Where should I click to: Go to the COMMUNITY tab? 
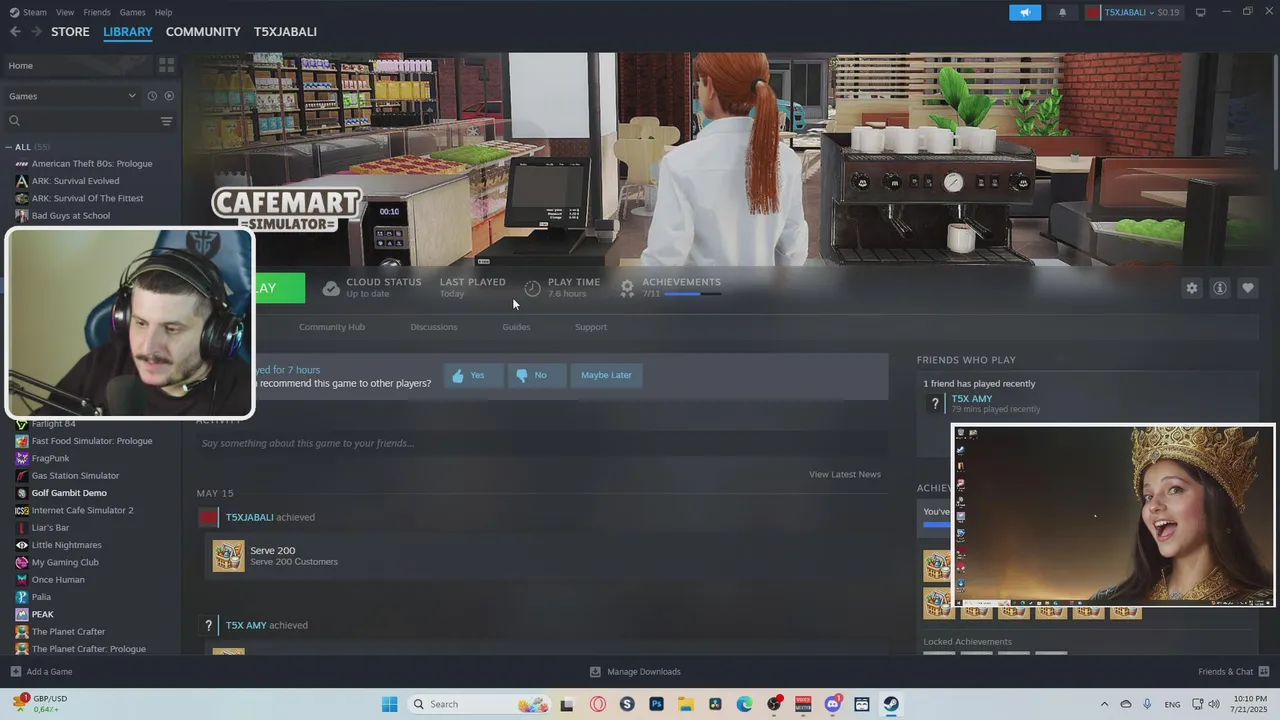pos(203,32)
